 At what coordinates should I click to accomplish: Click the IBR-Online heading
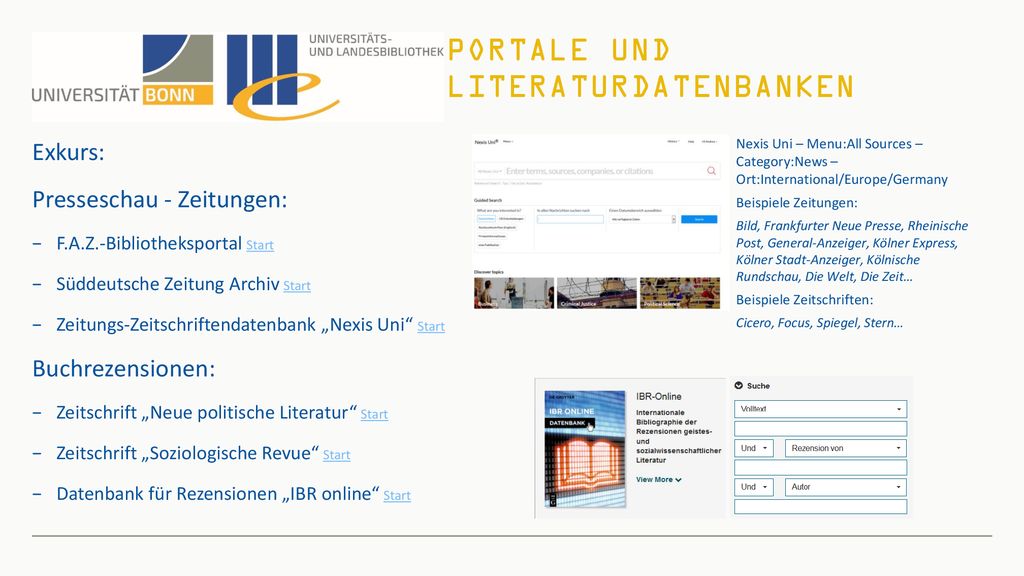[x=659, y=396]
